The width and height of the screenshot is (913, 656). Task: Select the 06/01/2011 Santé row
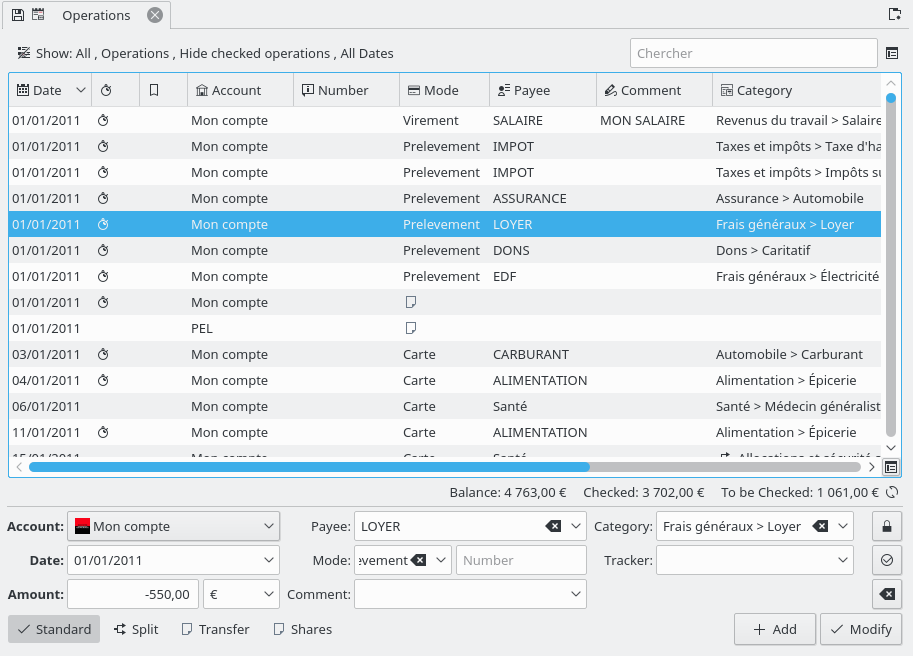click(x=445, y=406)
